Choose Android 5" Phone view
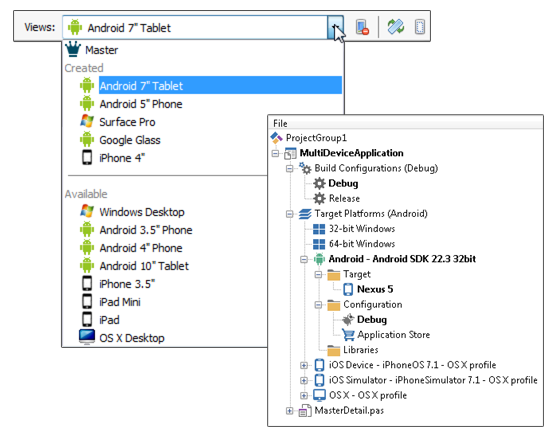 point(141,104)
